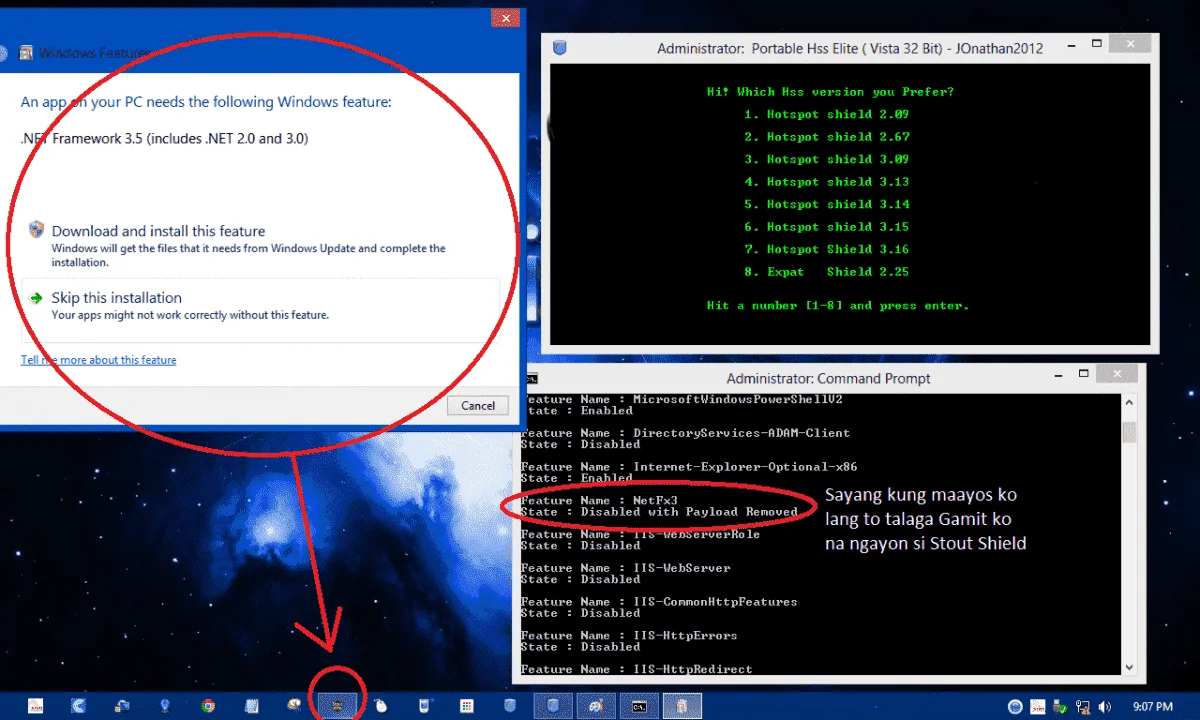The width and height of the screenshot is (1200, 720).
Task: Click 'Hi! Which Hss version you Prefer?' heading
Action: pyautogui.click(x=830, y=92)
